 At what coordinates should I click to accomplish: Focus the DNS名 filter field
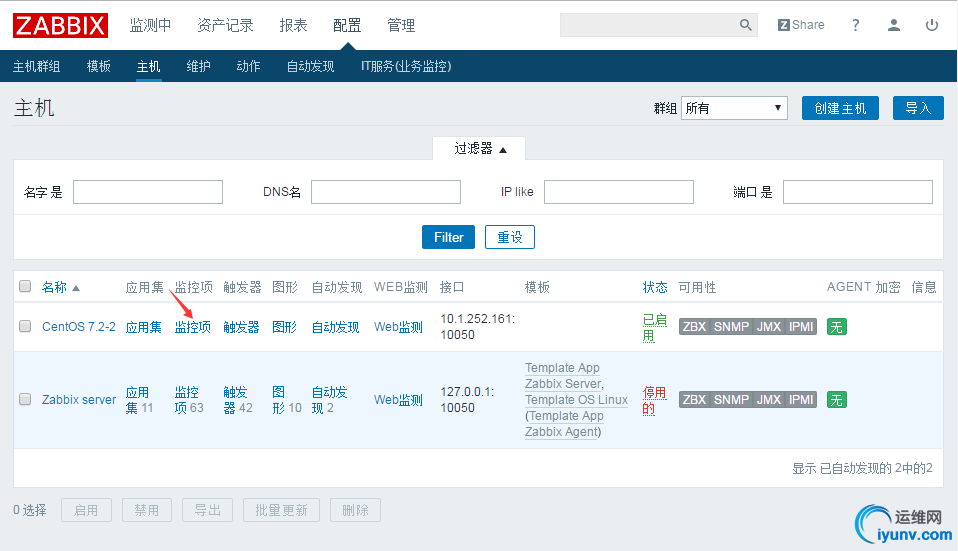386,192
